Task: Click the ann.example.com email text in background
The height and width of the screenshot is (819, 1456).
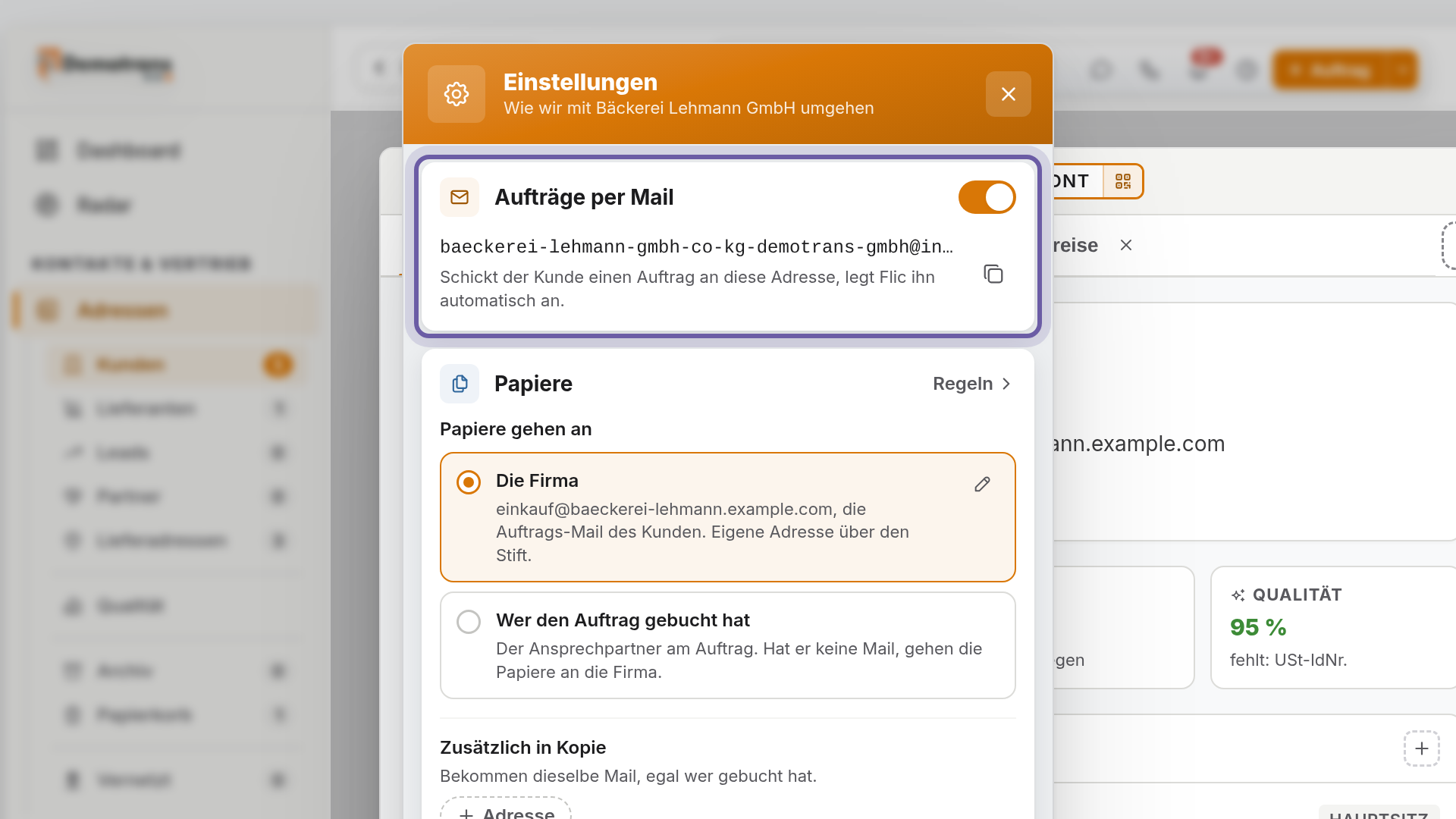Action: (x=1139, y=444)
